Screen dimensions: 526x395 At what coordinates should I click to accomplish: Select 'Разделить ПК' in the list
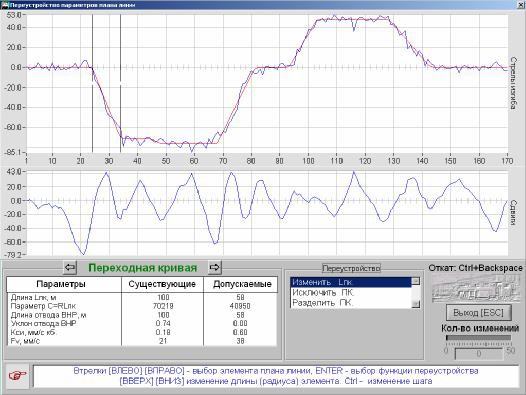(351, 303)
